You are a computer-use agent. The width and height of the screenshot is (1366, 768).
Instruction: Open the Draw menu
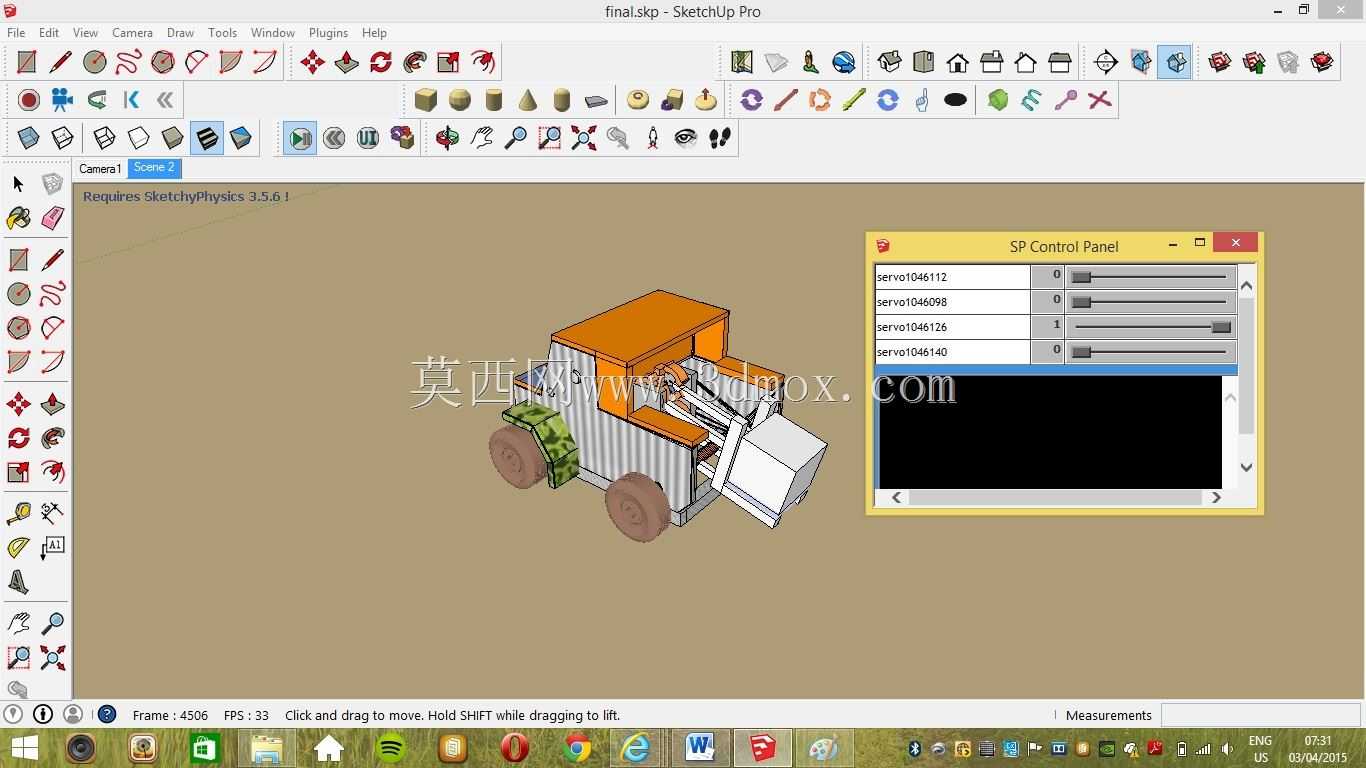pyautogui.click(x=180, y=33)
